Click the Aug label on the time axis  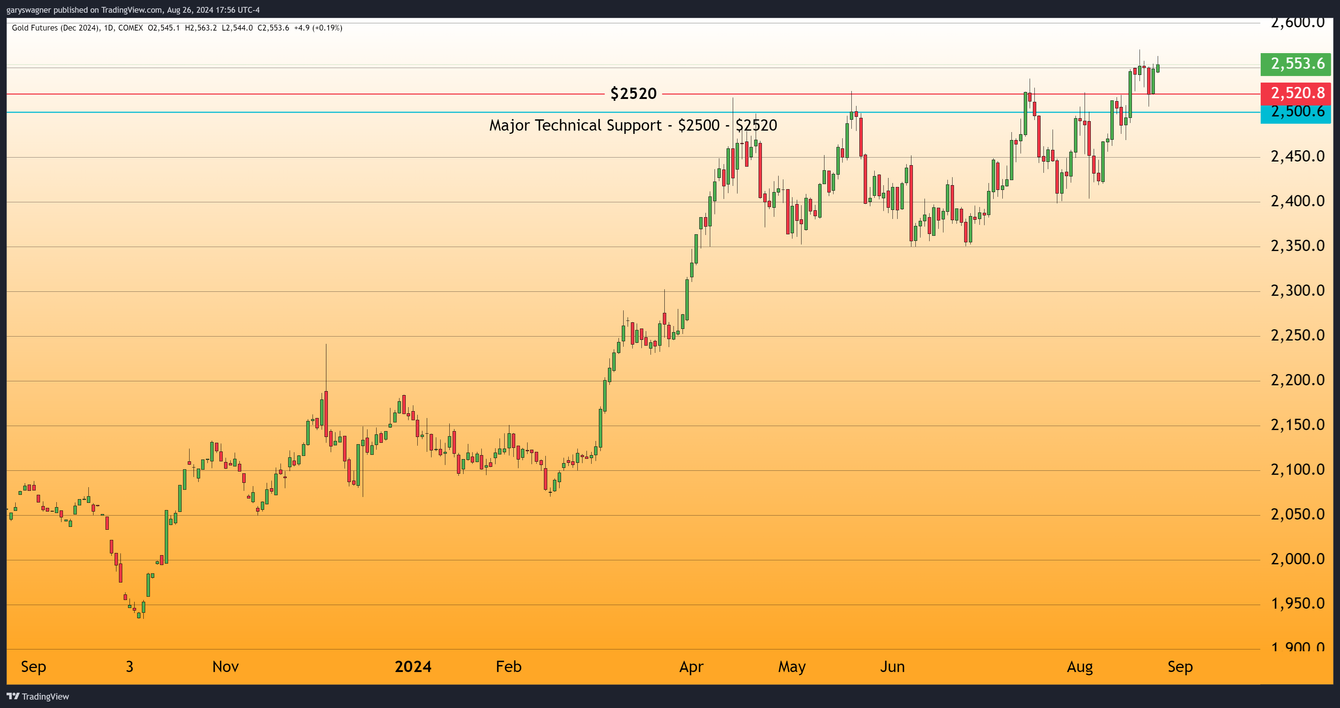[x=1080, y=666]
